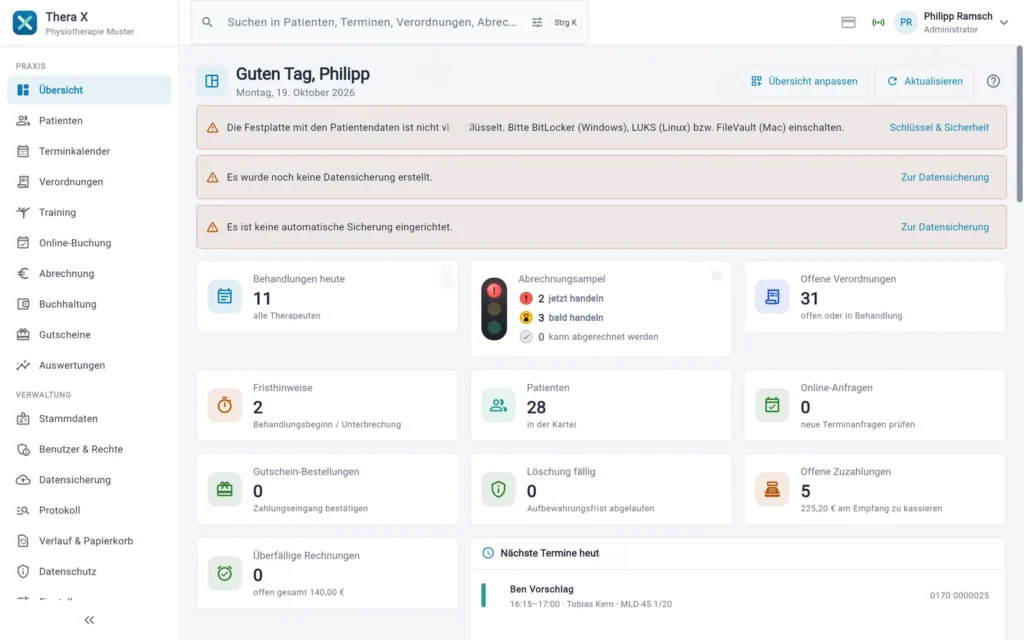Click the 0 kann abgerechnet werden row
This screenshot has width=1024, height=640.
tap(589, 337)
